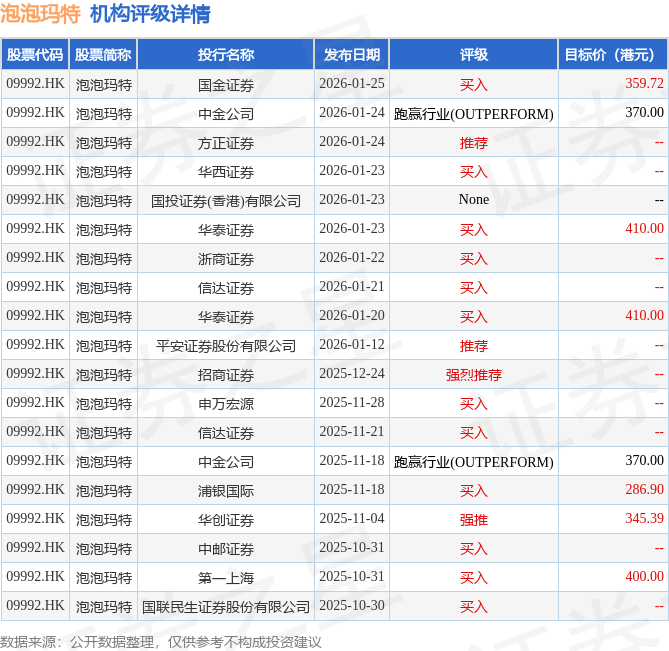Click date 2025-11-21
Screen dimensions: 669x651
[x=352, y=431]
